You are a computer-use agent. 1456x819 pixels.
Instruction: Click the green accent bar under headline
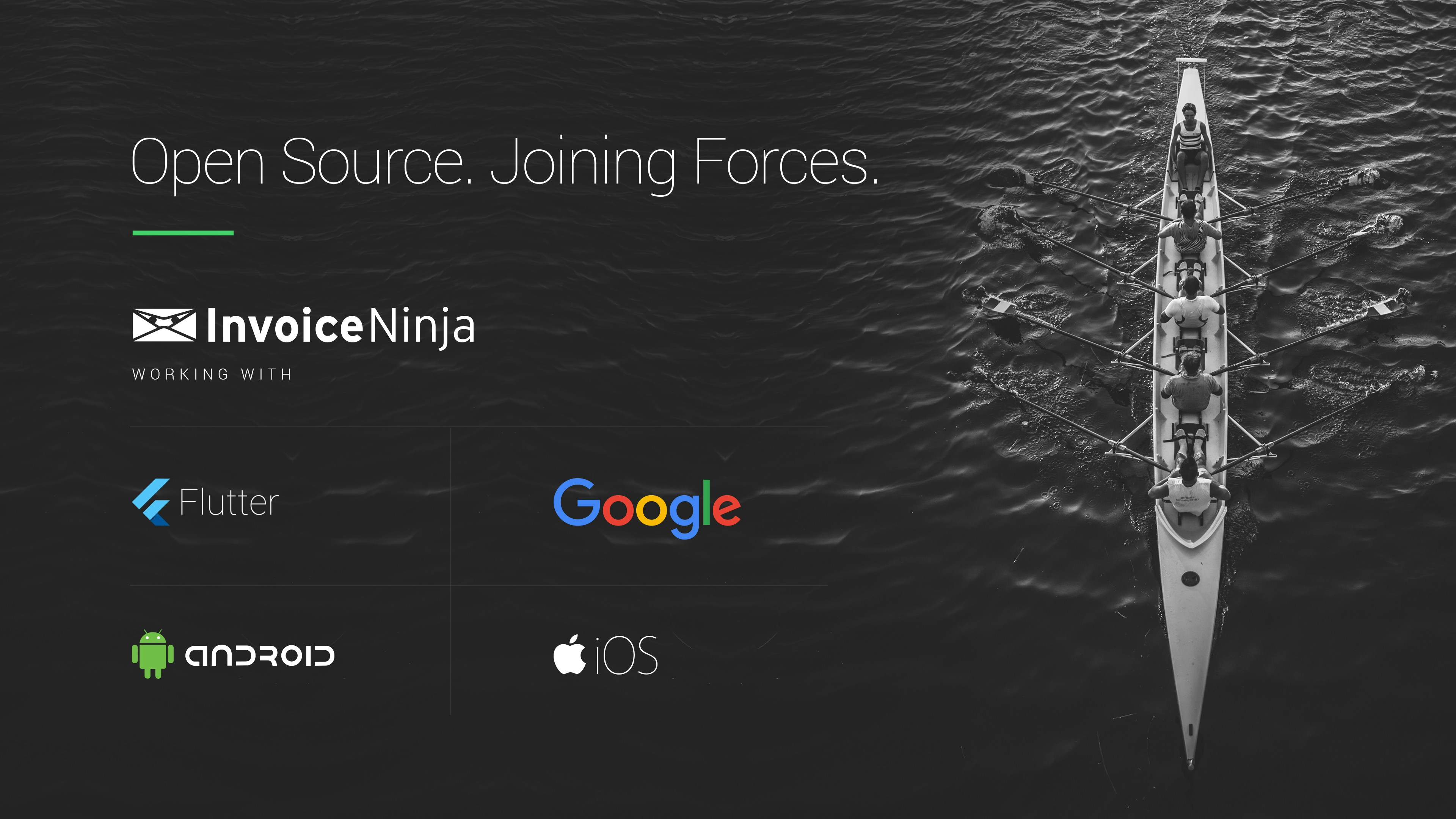point(182,233)
